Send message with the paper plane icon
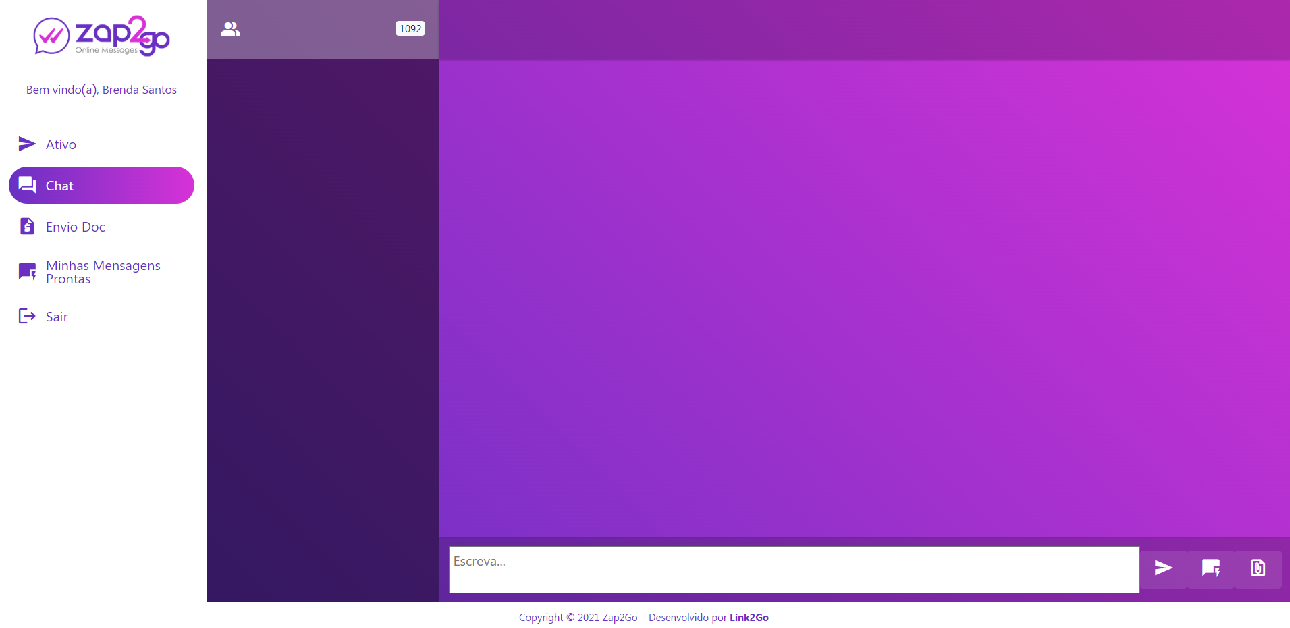The width and height of the screenshot is (1290, 628). tap(1163, 568)
